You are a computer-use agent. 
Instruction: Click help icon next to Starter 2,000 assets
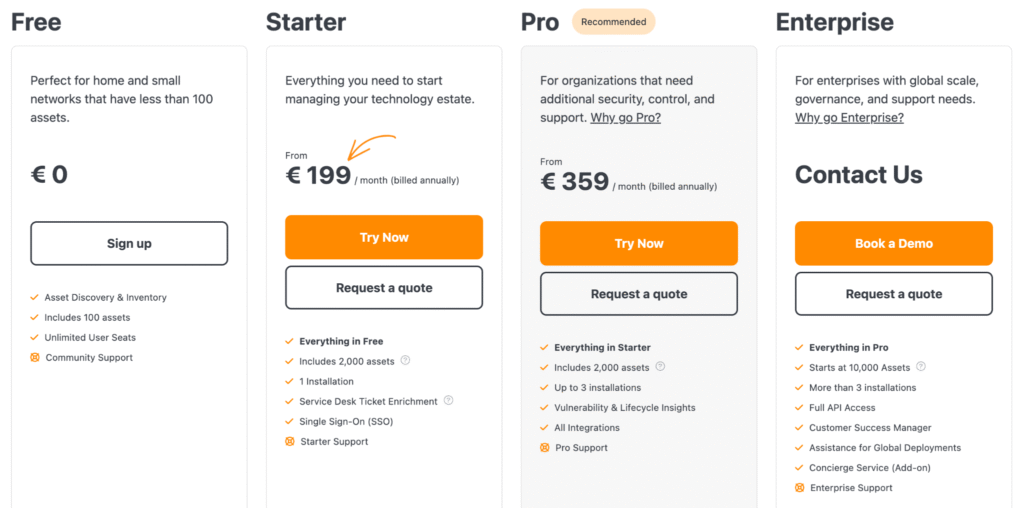click(405, 360)
